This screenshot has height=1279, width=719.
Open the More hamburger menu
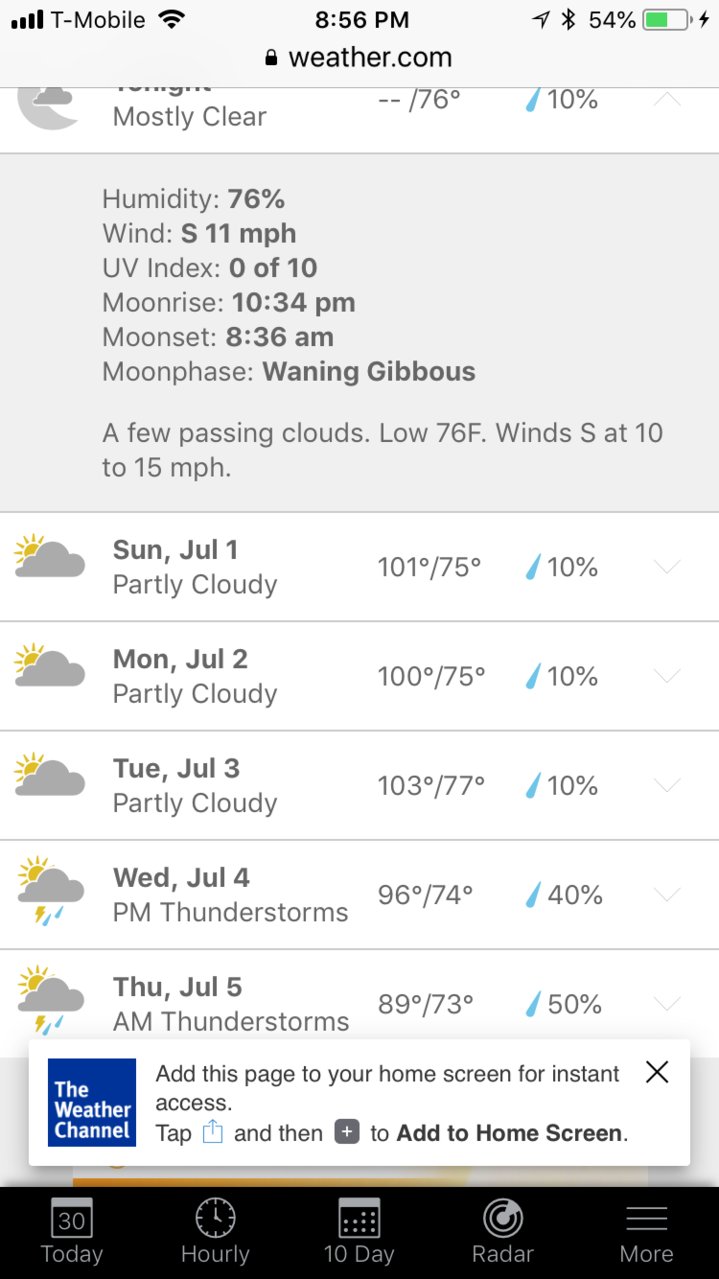point(646,1218)
